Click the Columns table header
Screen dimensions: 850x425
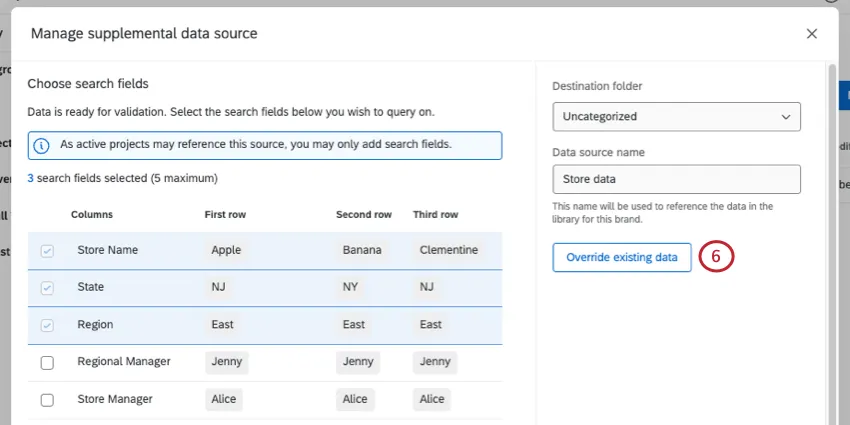[92, 215]
